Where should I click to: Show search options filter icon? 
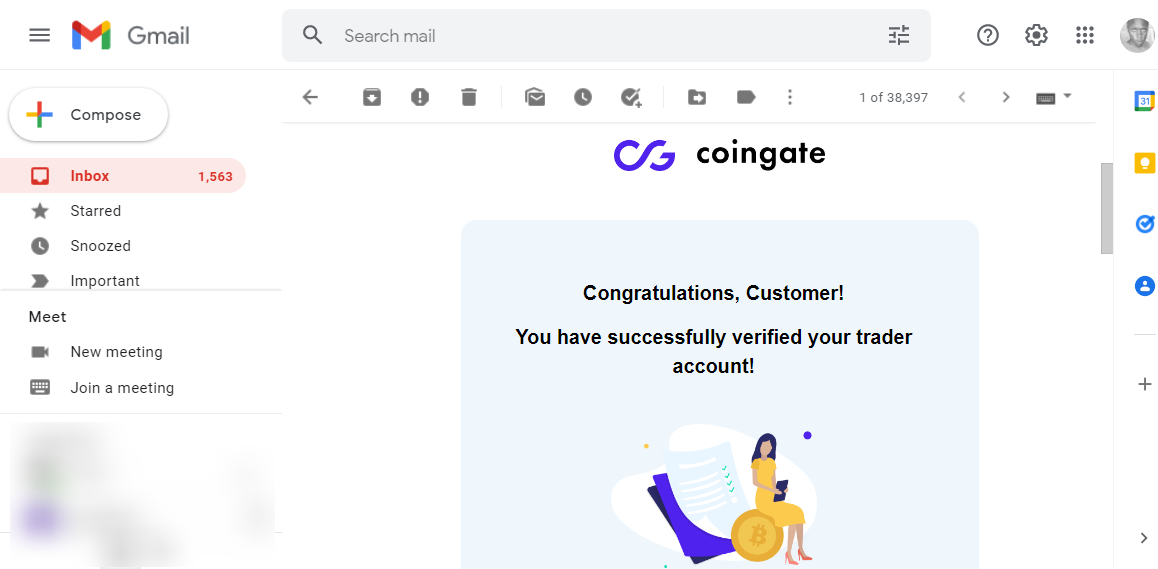(899, 36)
